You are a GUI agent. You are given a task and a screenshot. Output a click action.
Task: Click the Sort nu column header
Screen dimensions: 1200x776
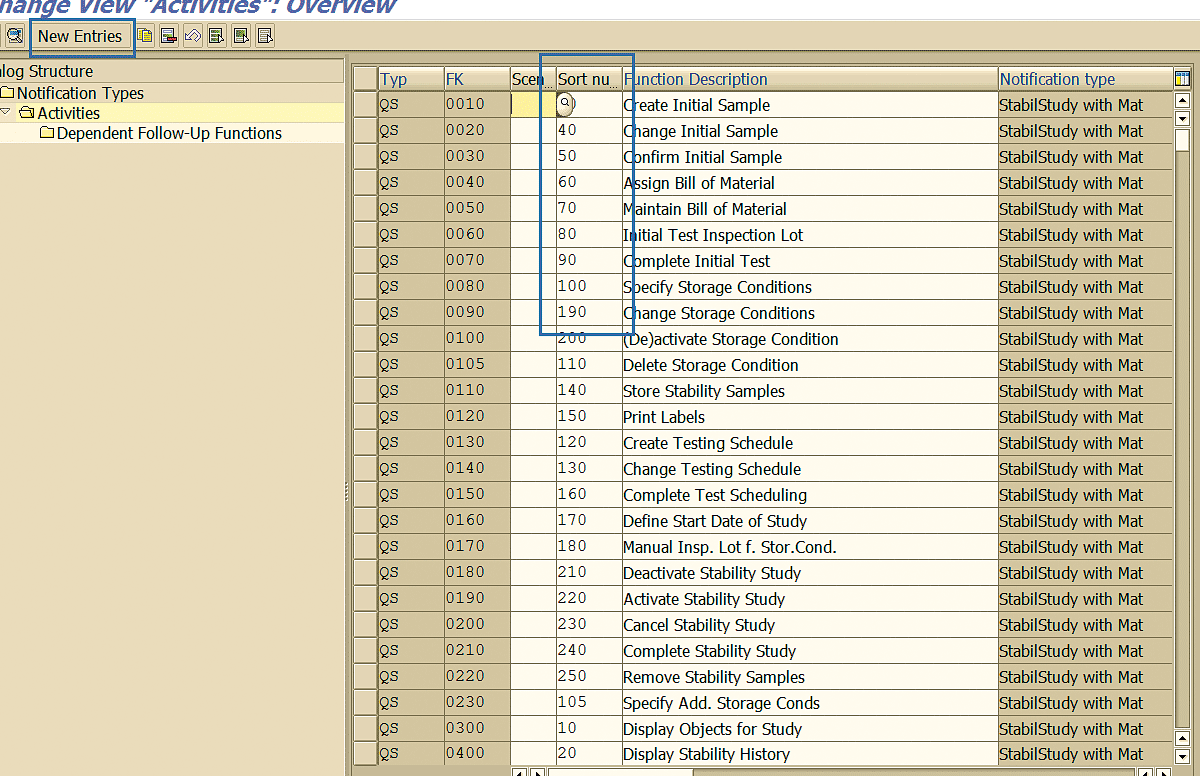(x=589, y=79)
